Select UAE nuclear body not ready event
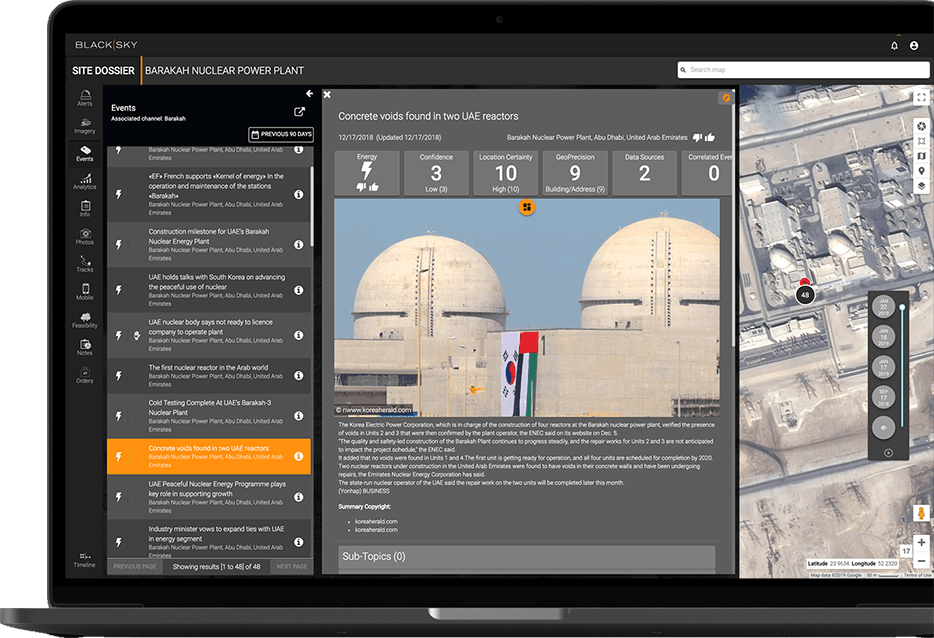934x638 pixels. click(209, 335)
